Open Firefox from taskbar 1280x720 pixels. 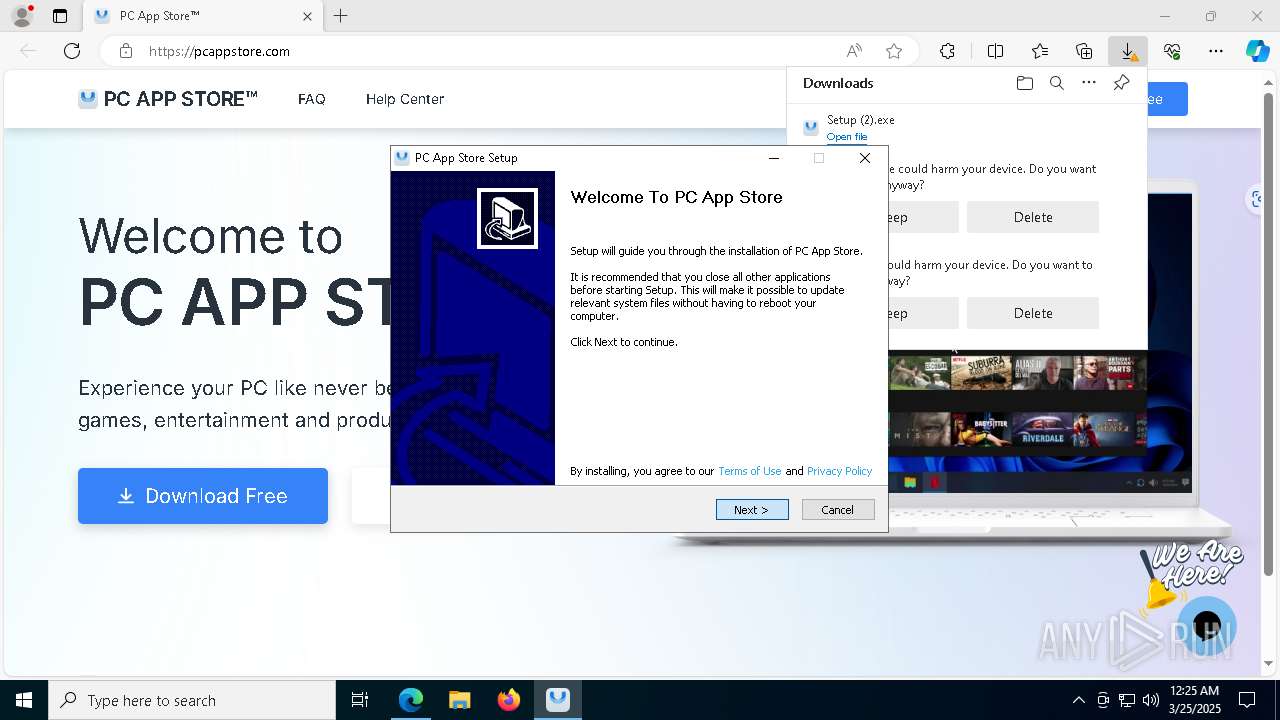pos(509,700)
